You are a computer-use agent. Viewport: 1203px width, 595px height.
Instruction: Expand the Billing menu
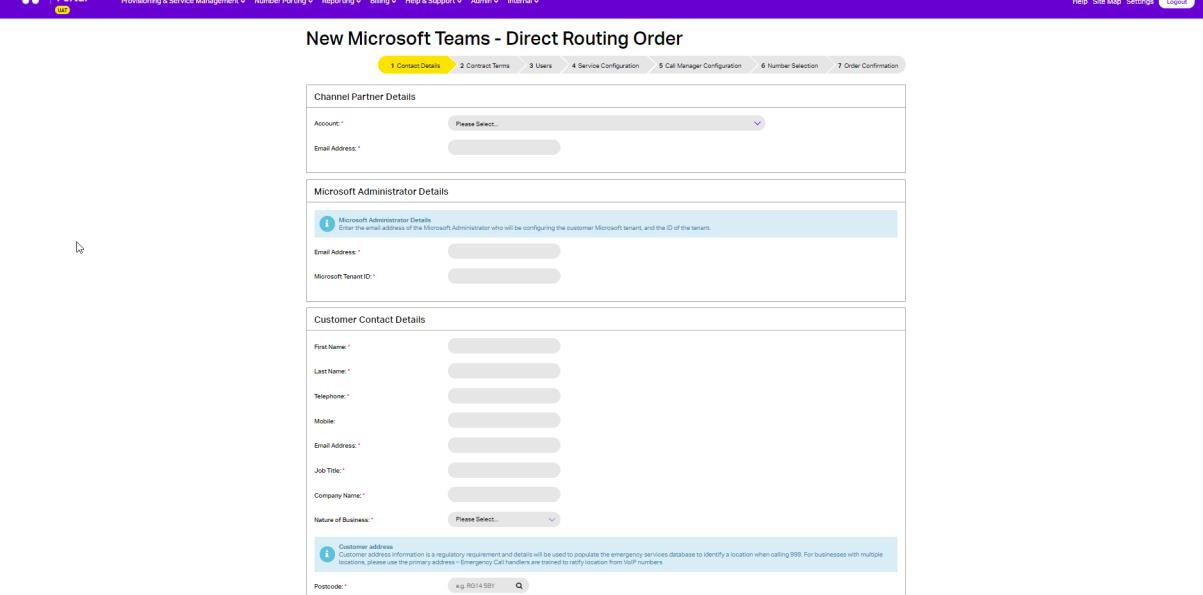click(383, 2)
